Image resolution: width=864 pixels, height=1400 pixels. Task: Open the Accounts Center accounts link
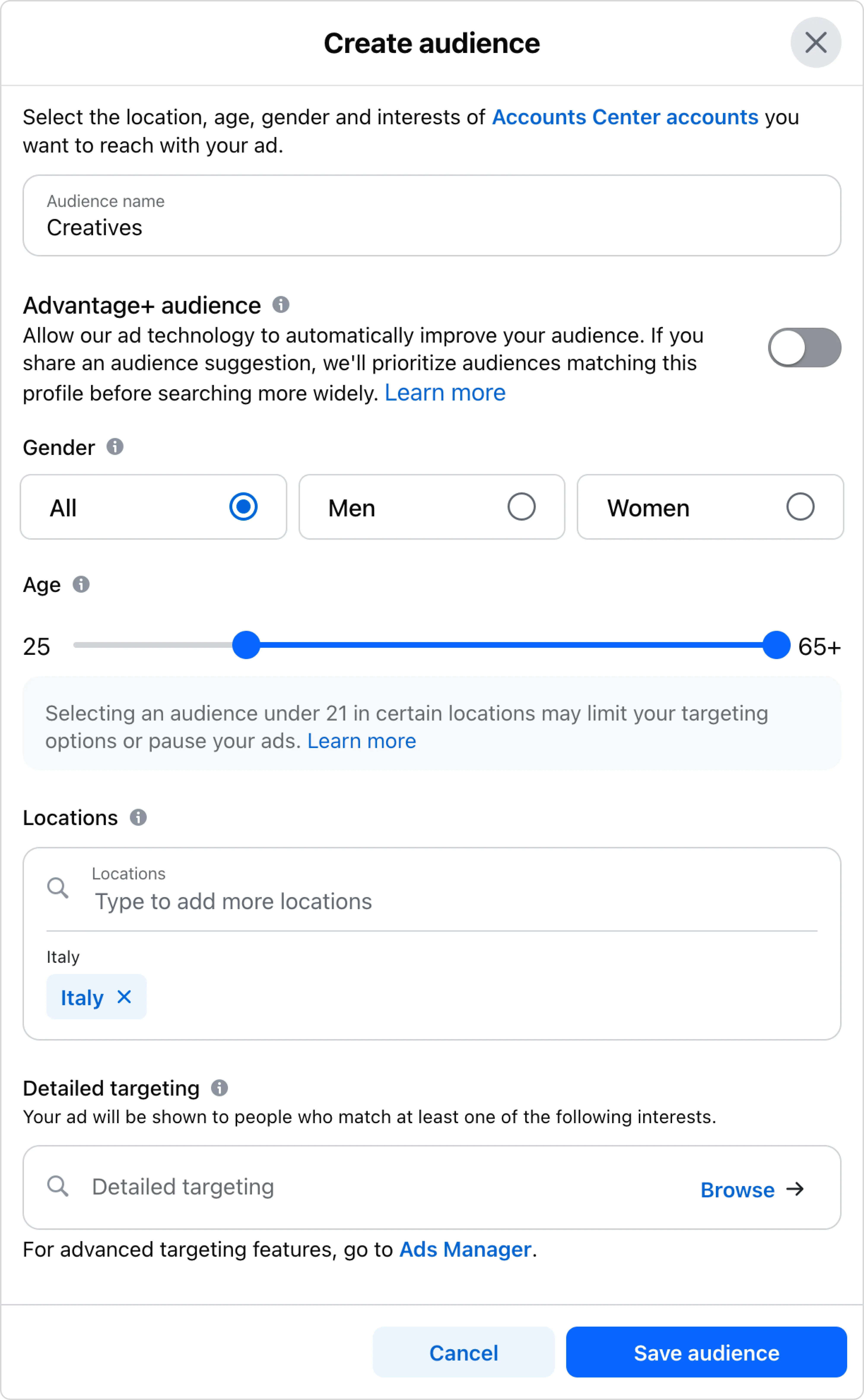[626, 117]
